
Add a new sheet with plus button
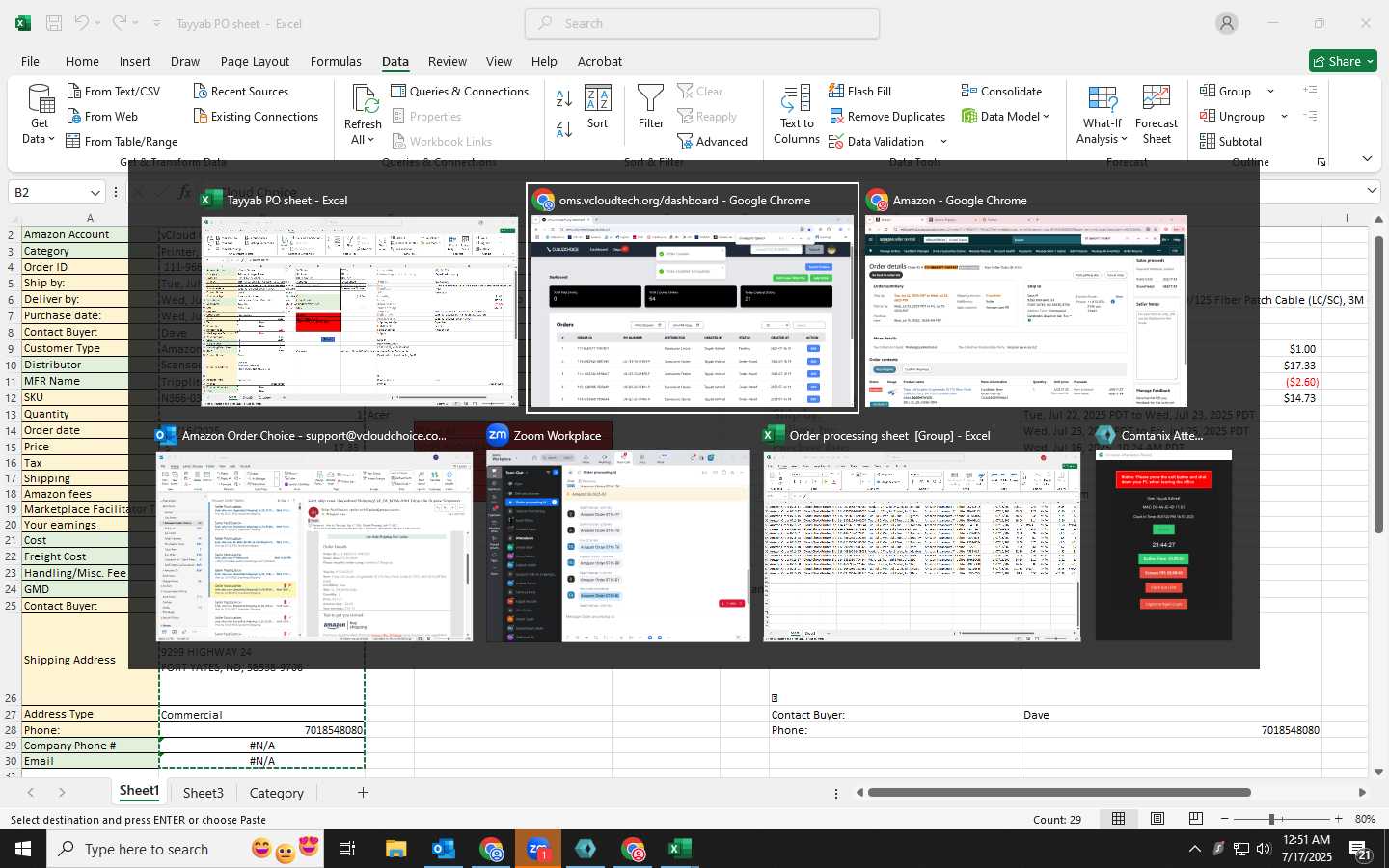pyautogui.click(x=363, y=793)
